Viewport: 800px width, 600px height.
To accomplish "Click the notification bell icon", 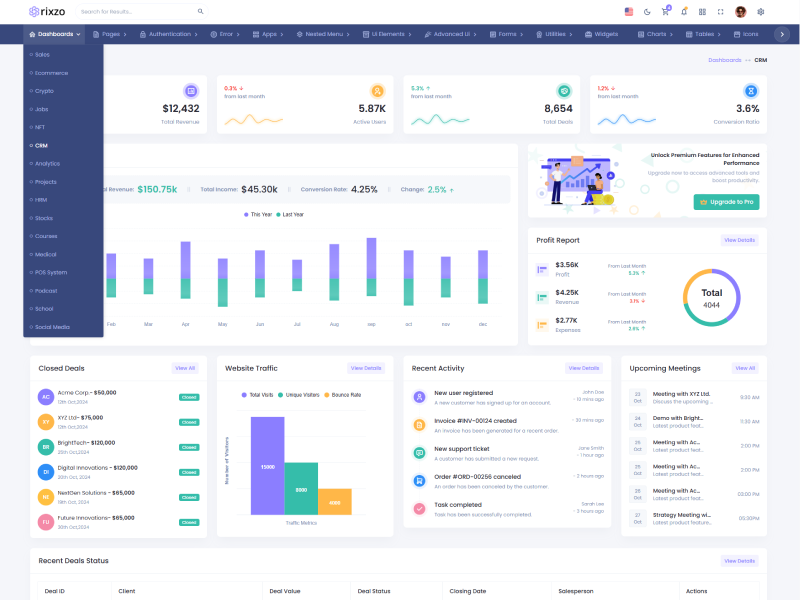I will (x=684, y=12).
